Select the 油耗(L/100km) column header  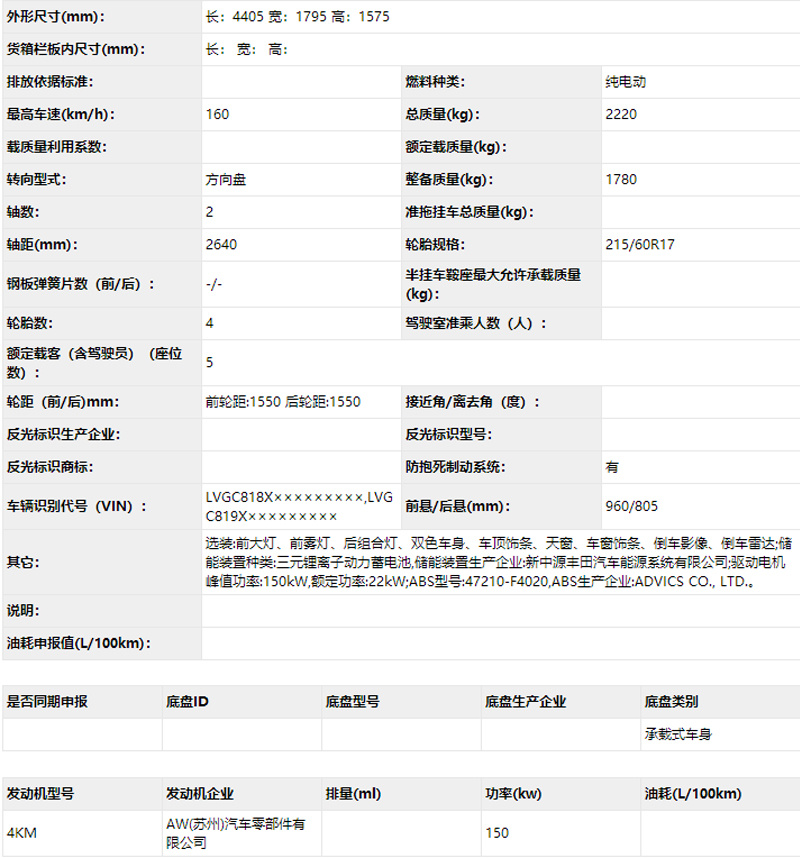[x=693, y=793]
